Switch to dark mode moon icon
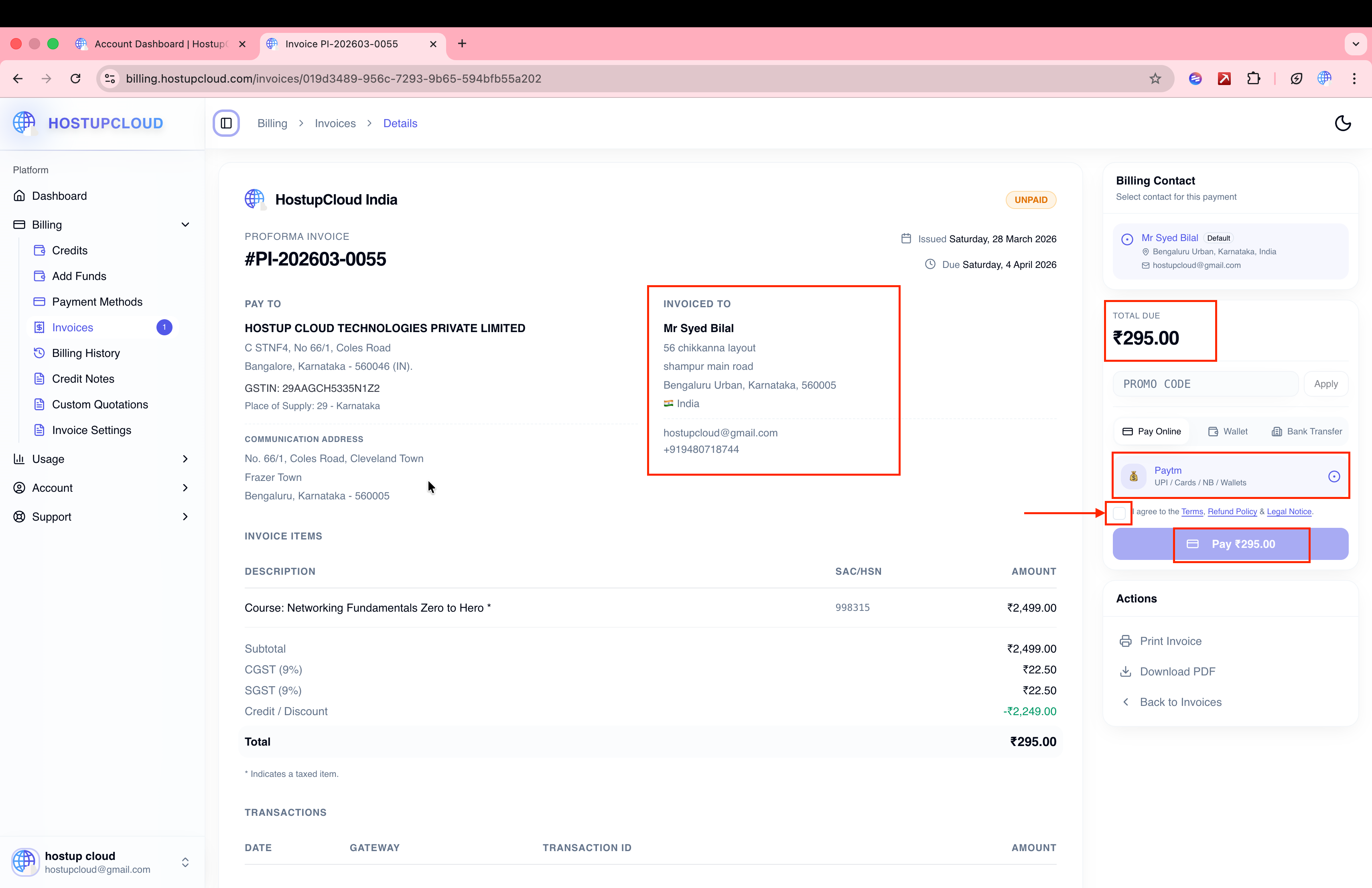Image resolution: width=1372 pixels, height=888 pixels. [1343, 123]
